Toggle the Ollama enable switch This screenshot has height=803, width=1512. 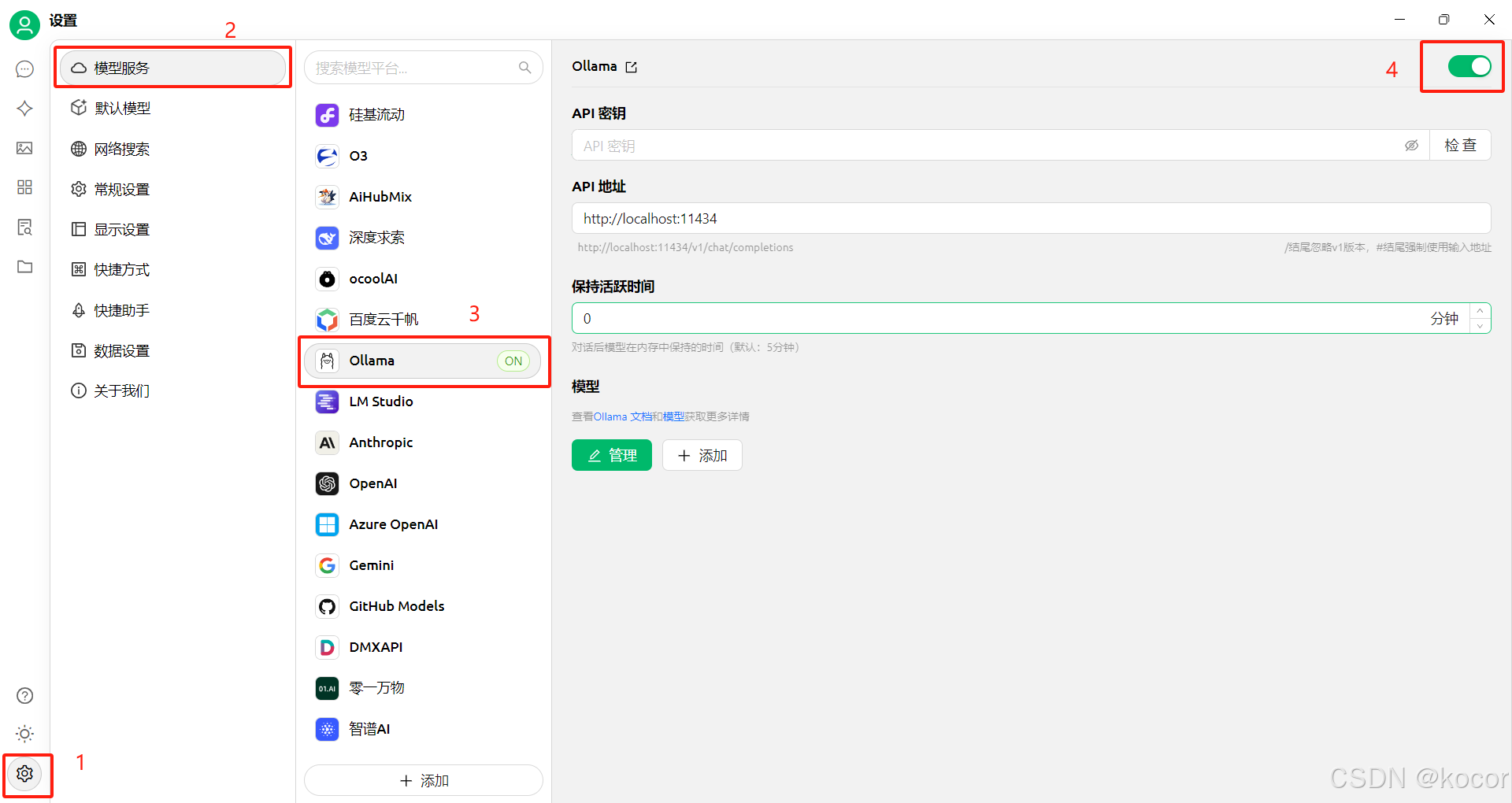(1469, 66)
